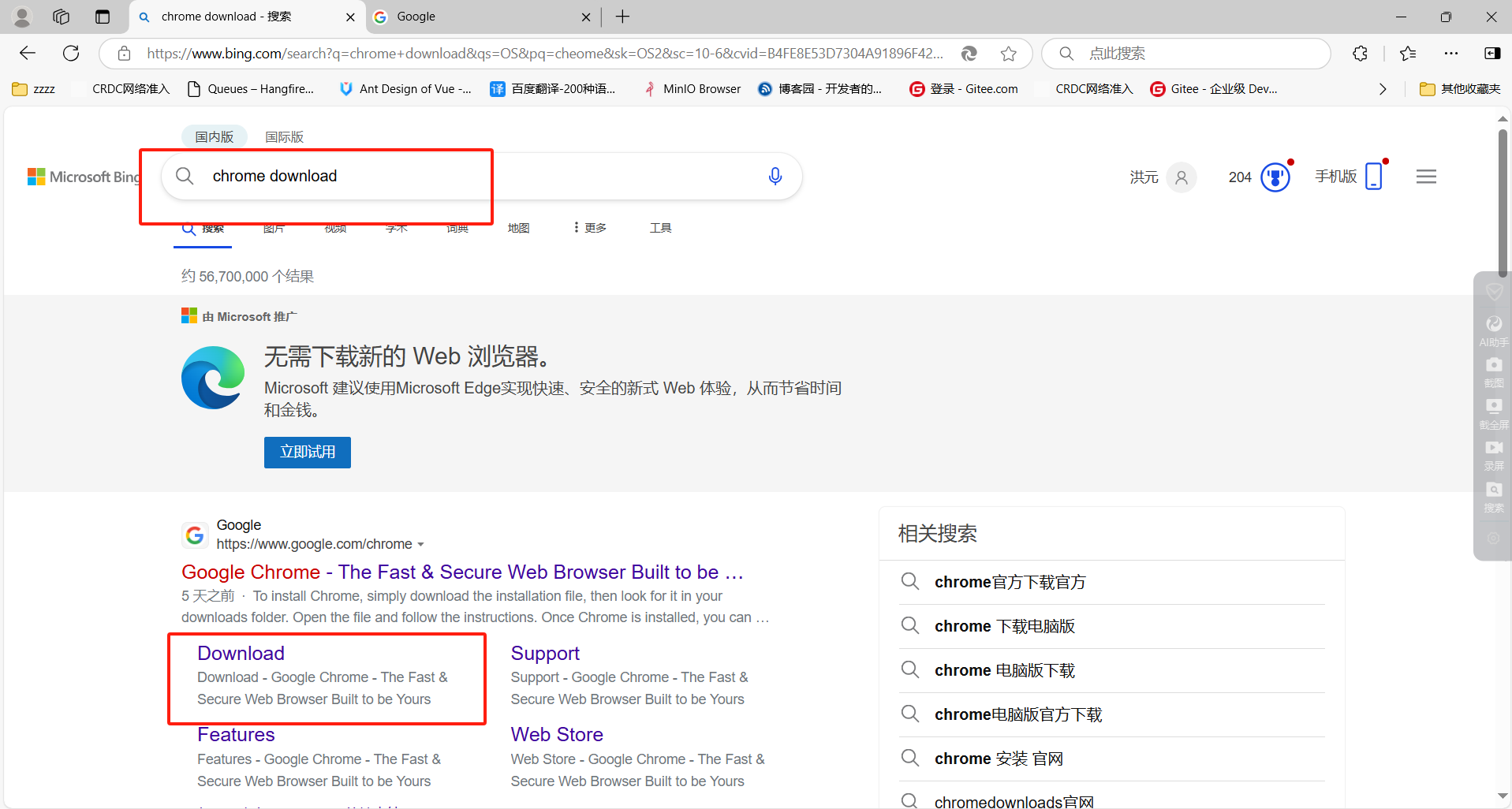The image size is (1512, 809).
Task: Open the tab actions menu icon
Action: click(103, 17)
